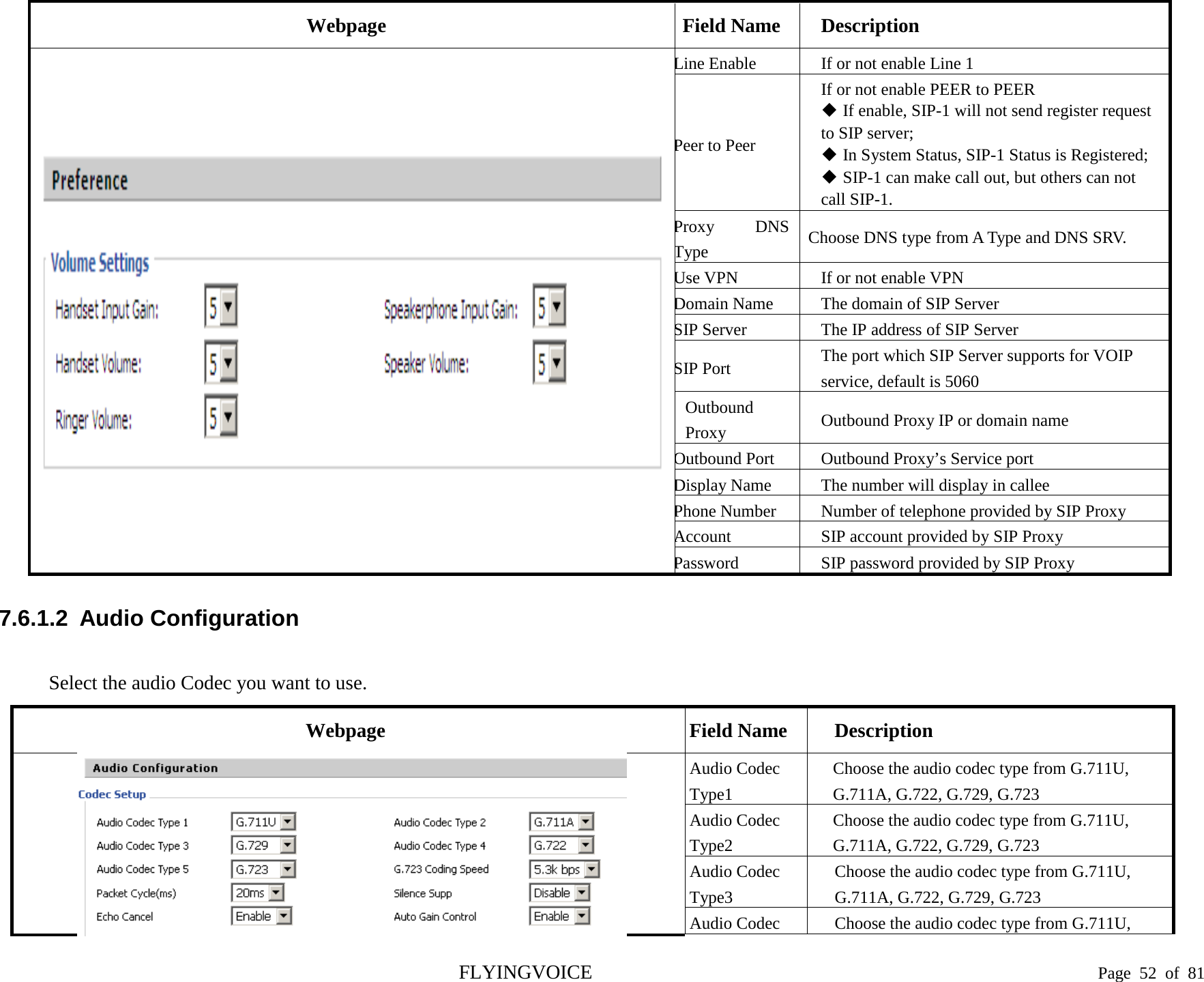Click the Codec Setup section label

(112, 794)
